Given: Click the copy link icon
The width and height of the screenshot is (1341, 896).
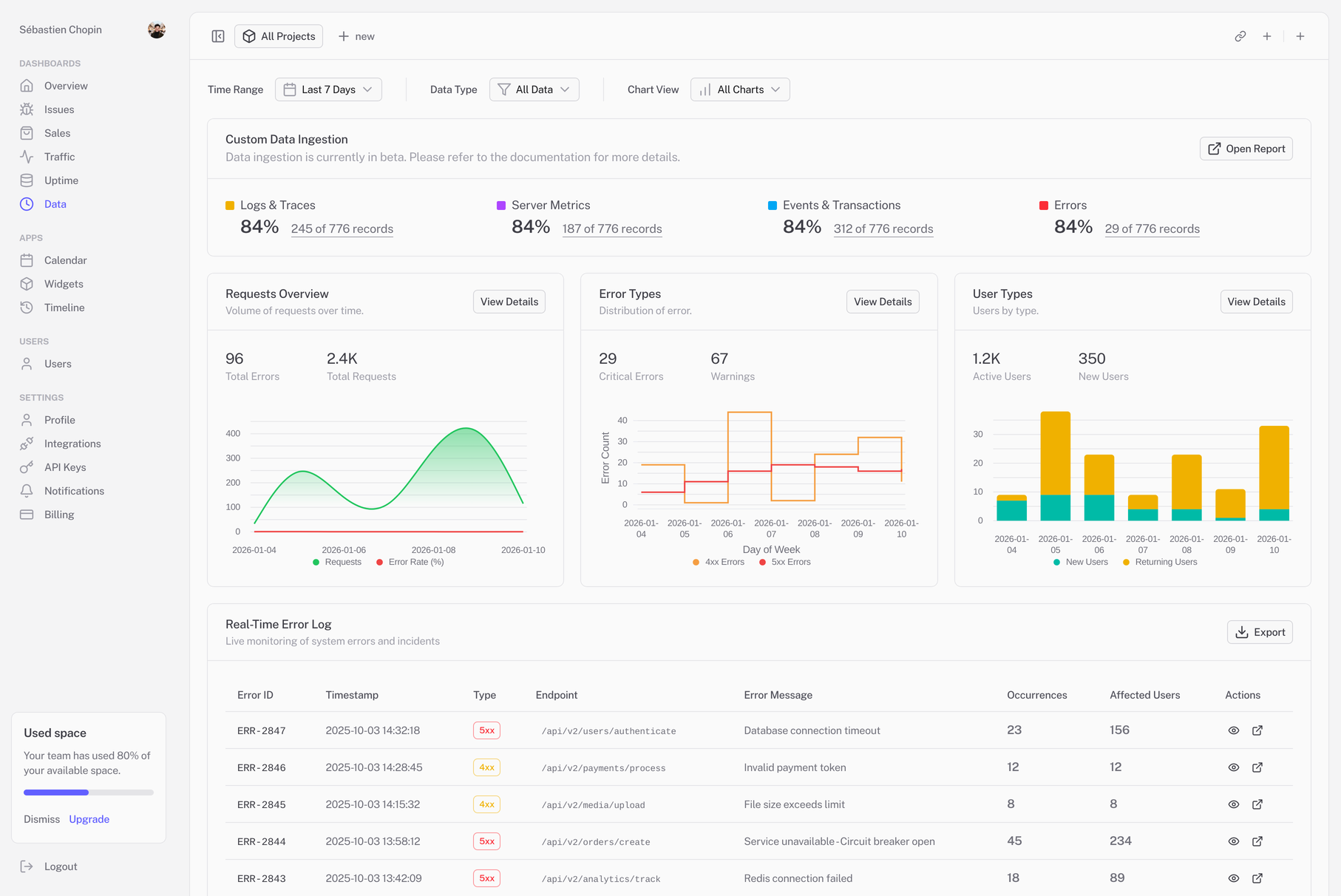Looking at the screenshot, I should tap(1240, 36).
